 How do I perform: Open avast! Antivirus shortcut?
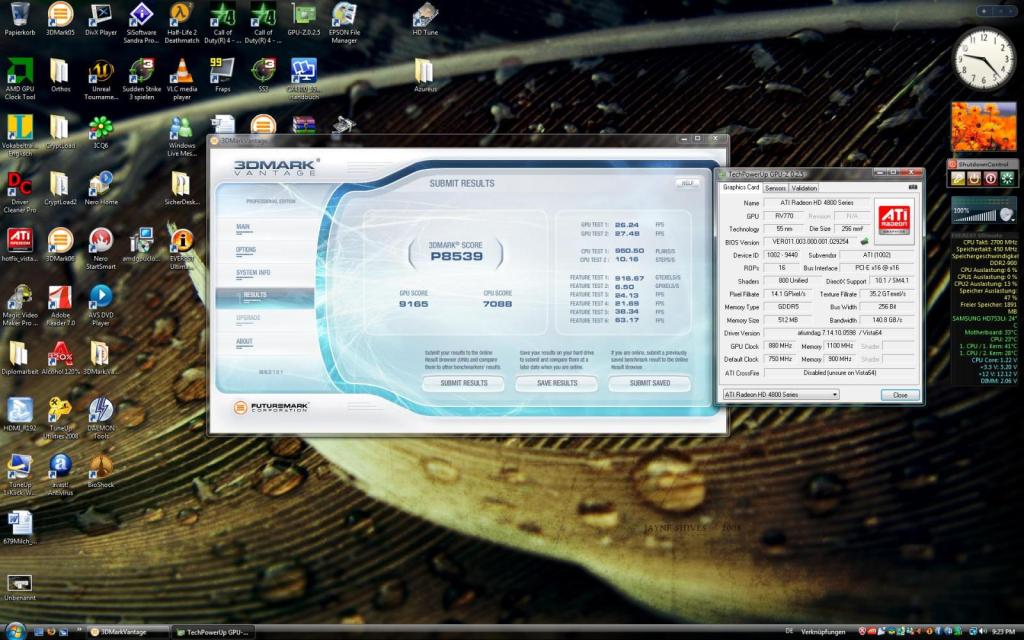[60, 475]
